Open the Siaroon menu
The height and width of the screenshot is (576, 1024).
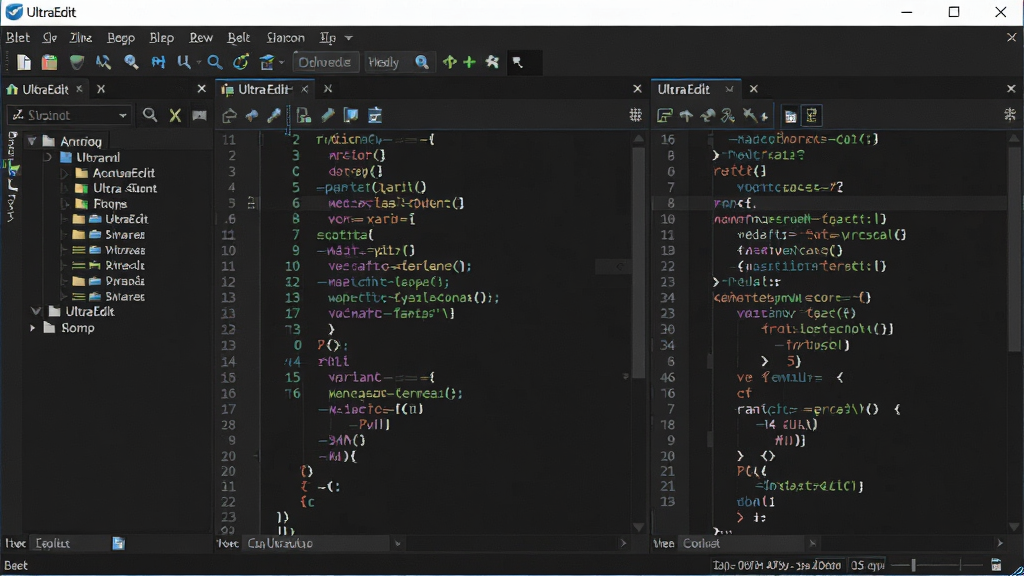click(x=285, y=38)
